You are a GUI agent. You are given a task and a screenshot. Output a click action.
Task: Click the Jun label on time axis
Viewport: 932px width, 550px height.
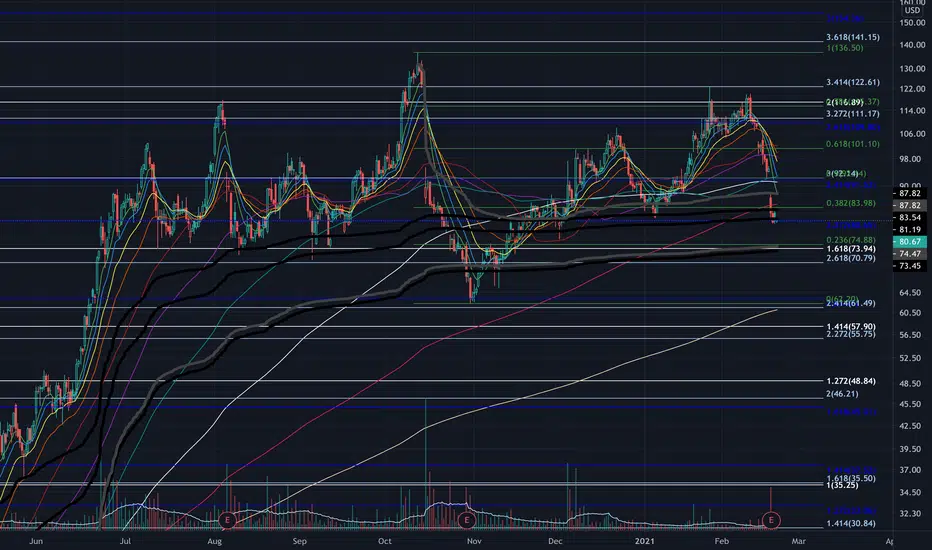coord(36,541)
